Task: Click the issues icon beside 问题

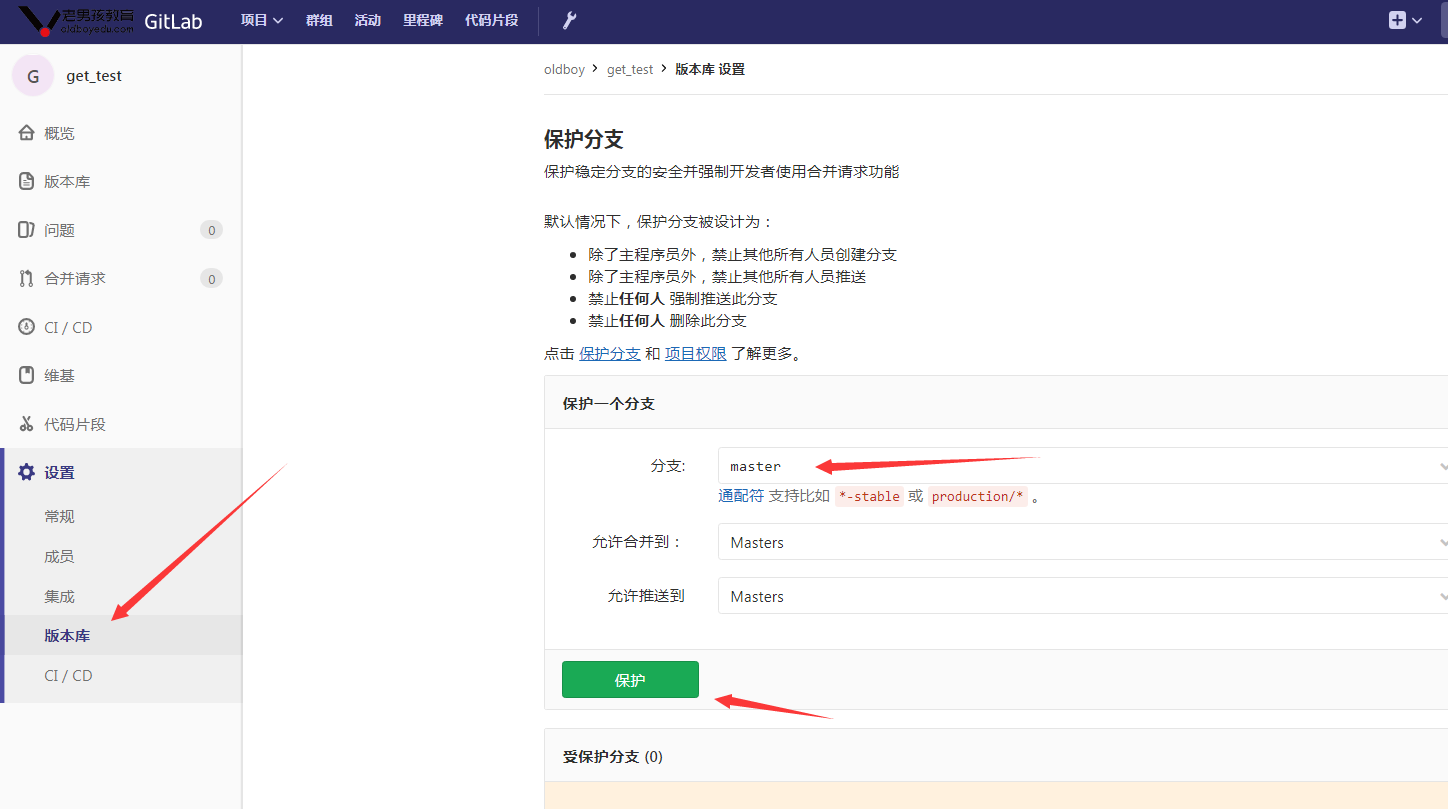Action: [x=27, y=230]
